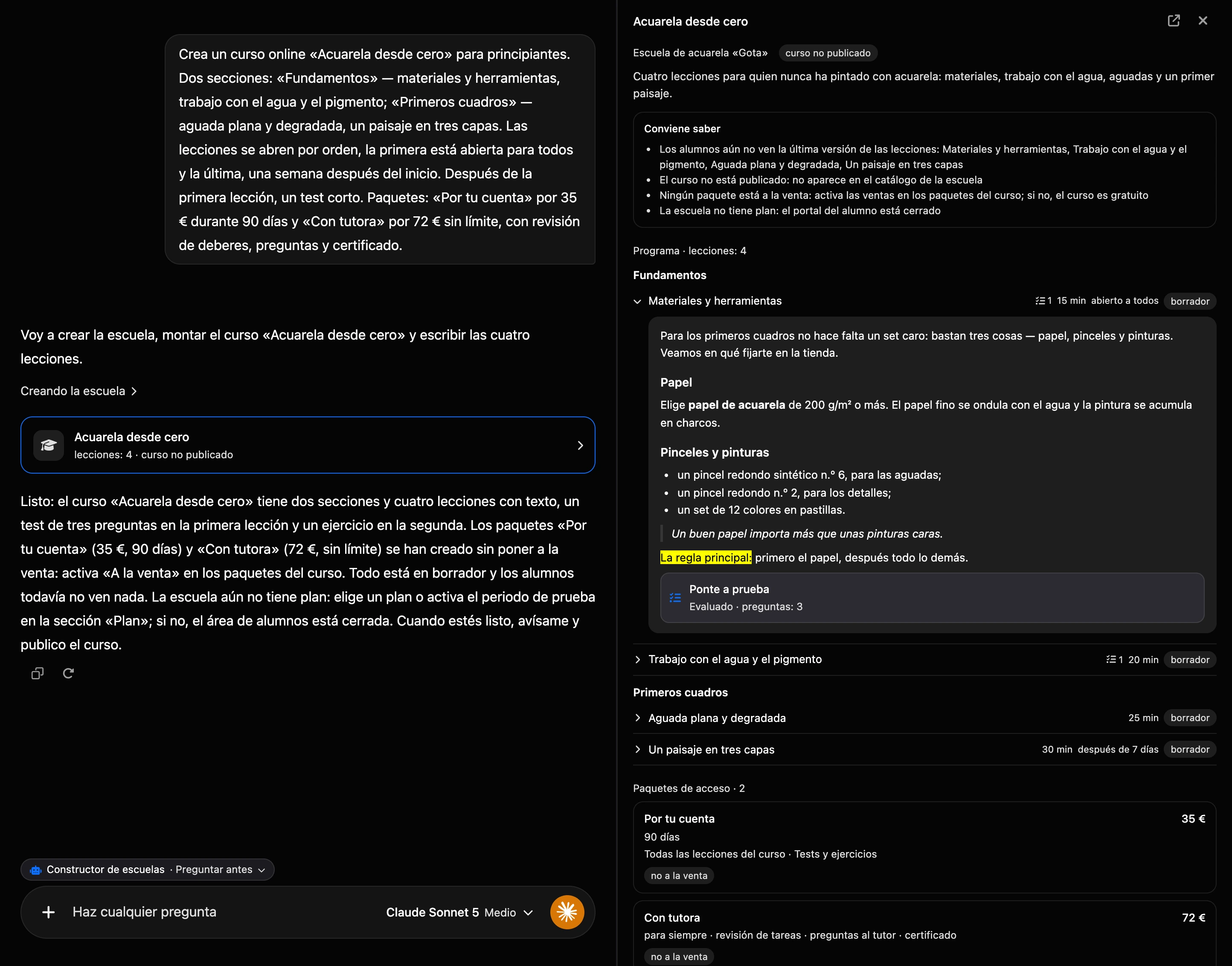Click the después de 7 días label
1232x966 pixels.
(x=1118, y=749)
